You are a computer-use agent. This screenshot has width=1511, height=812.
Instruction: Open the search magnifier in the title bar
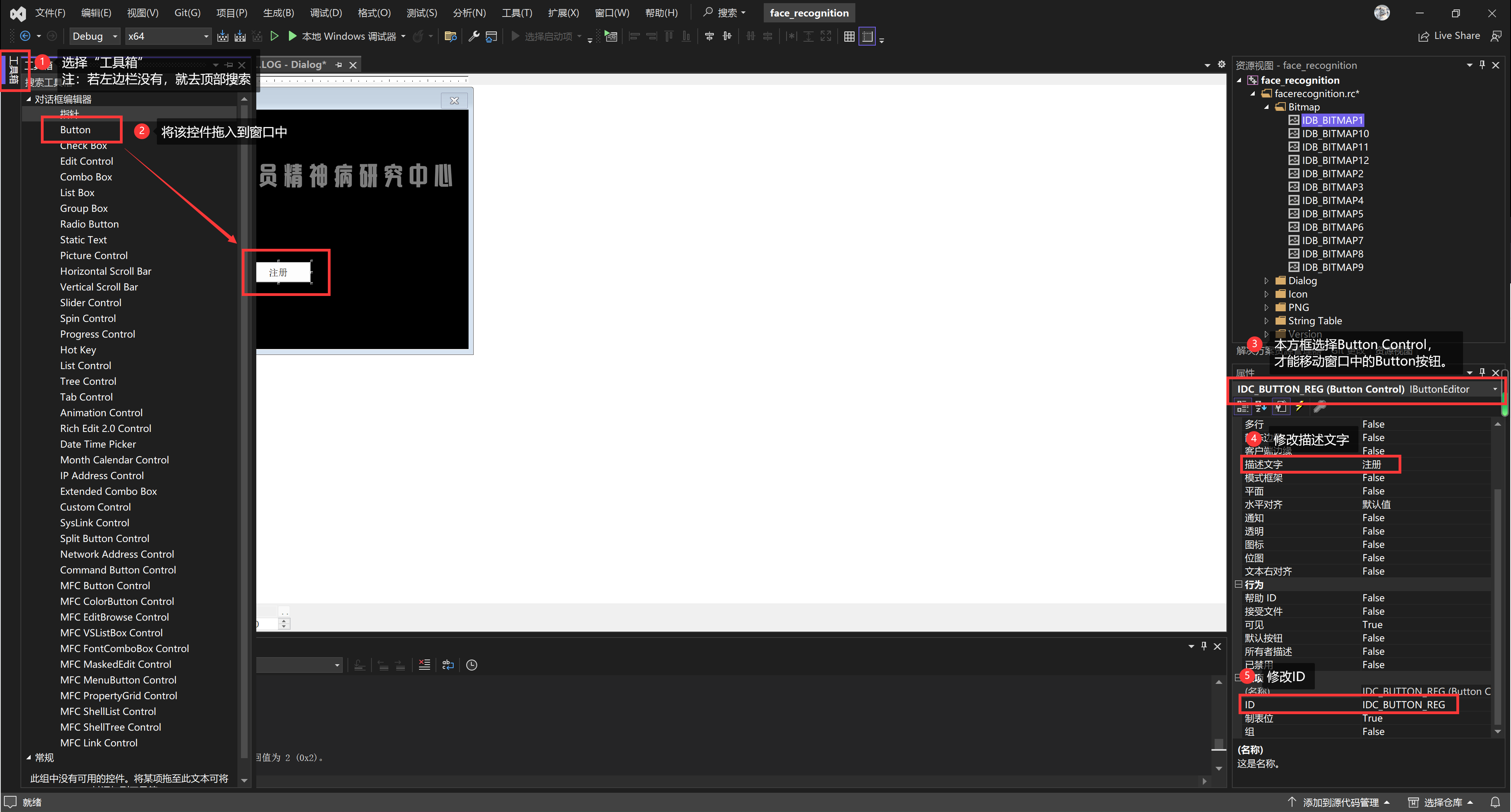tap(709, 12)
